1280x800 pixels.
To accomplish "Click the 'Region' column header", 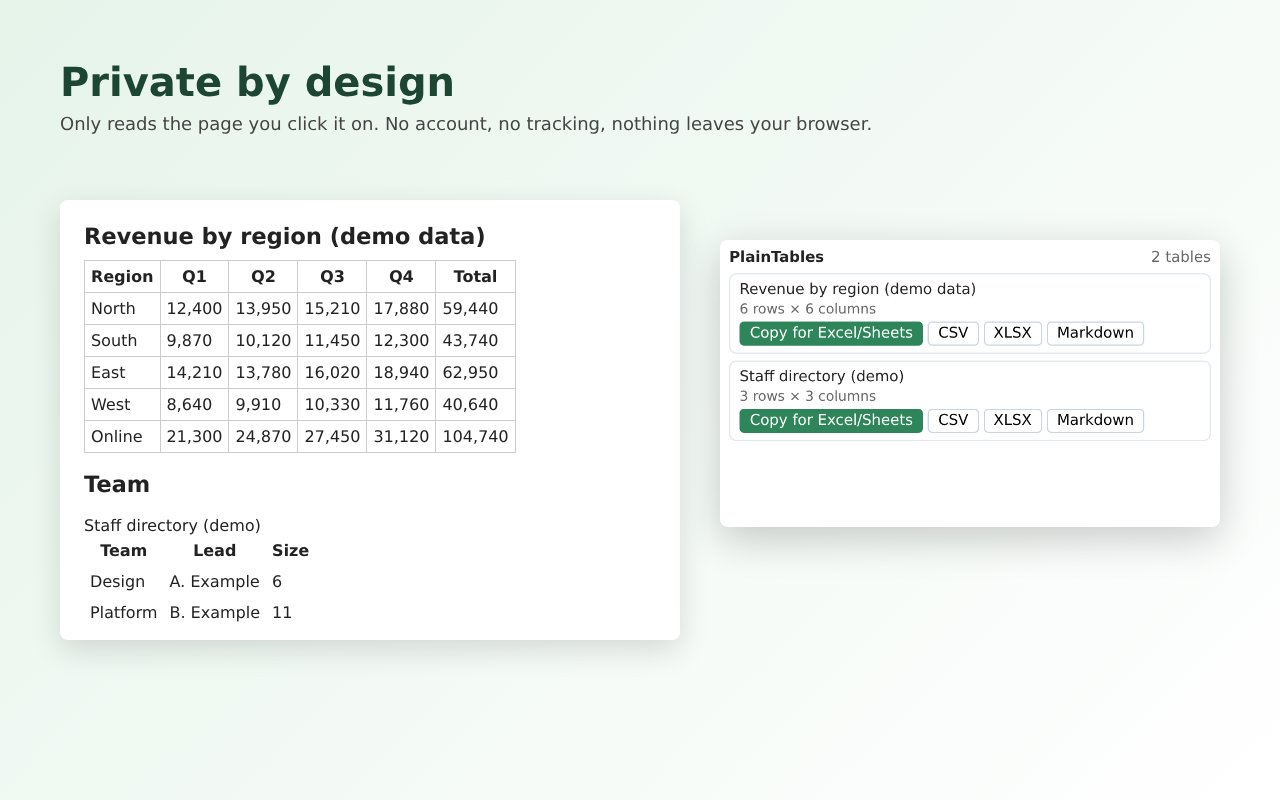I will click(x=122, y=277).
